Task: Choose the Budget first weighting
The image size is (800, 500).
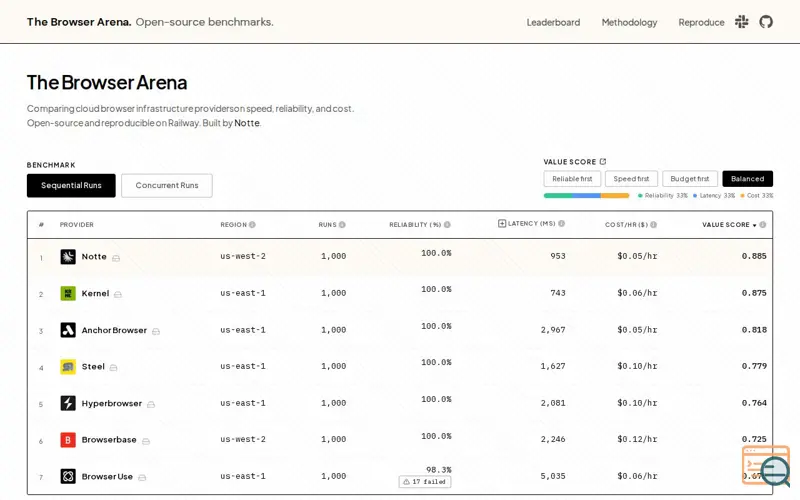Action: pos(690,179)
